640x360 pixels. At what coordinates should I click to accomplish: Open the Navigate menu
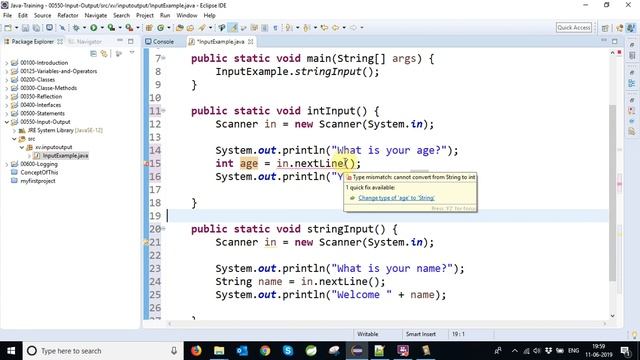(x=96, y=16)
